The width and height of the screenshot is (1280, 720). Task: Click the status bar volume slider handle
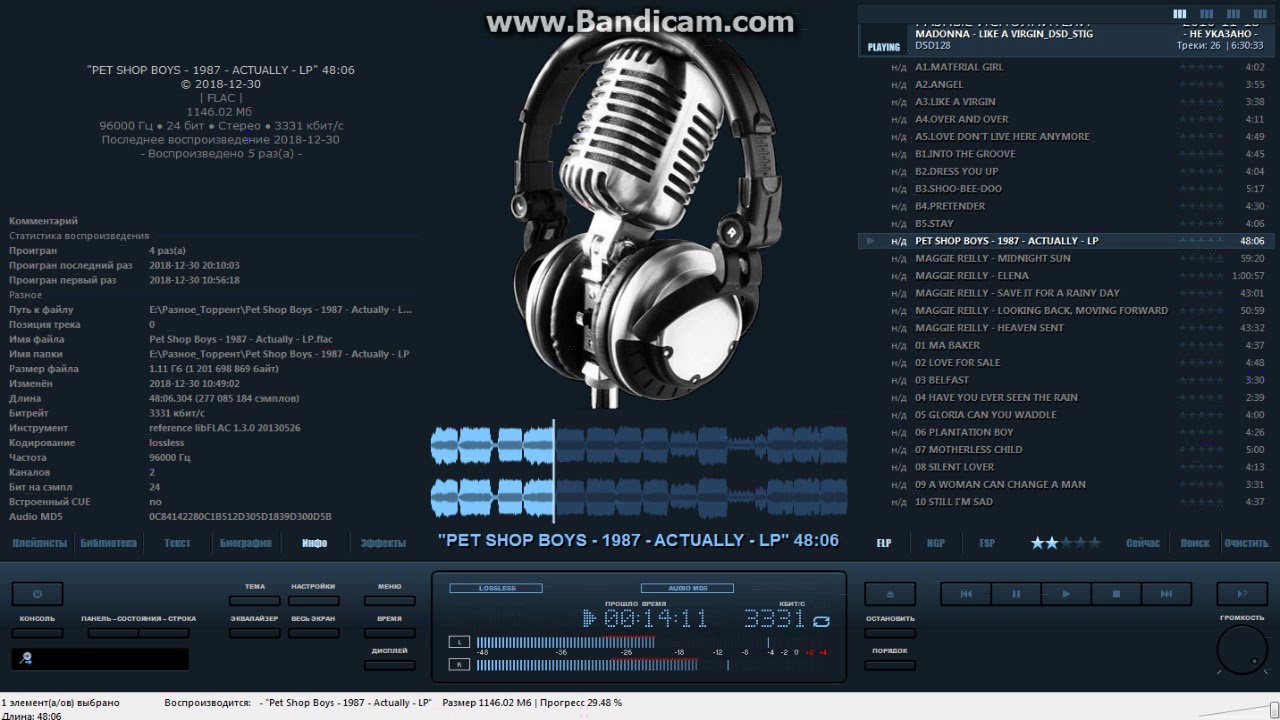pos(1273,709)
